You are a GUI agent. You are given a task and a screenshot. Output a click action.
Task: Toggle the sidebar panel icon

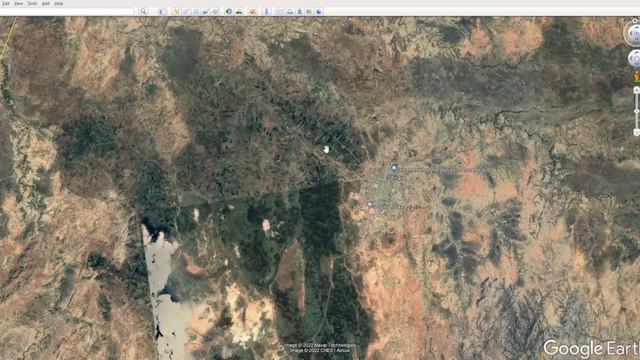click(x=162, y=11)
